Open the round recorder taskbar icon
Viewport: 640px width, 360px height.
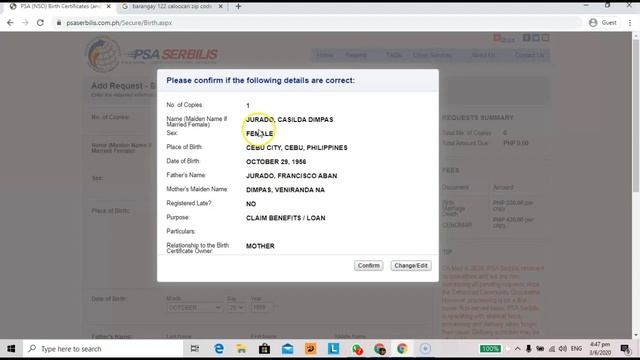[425, 349]
